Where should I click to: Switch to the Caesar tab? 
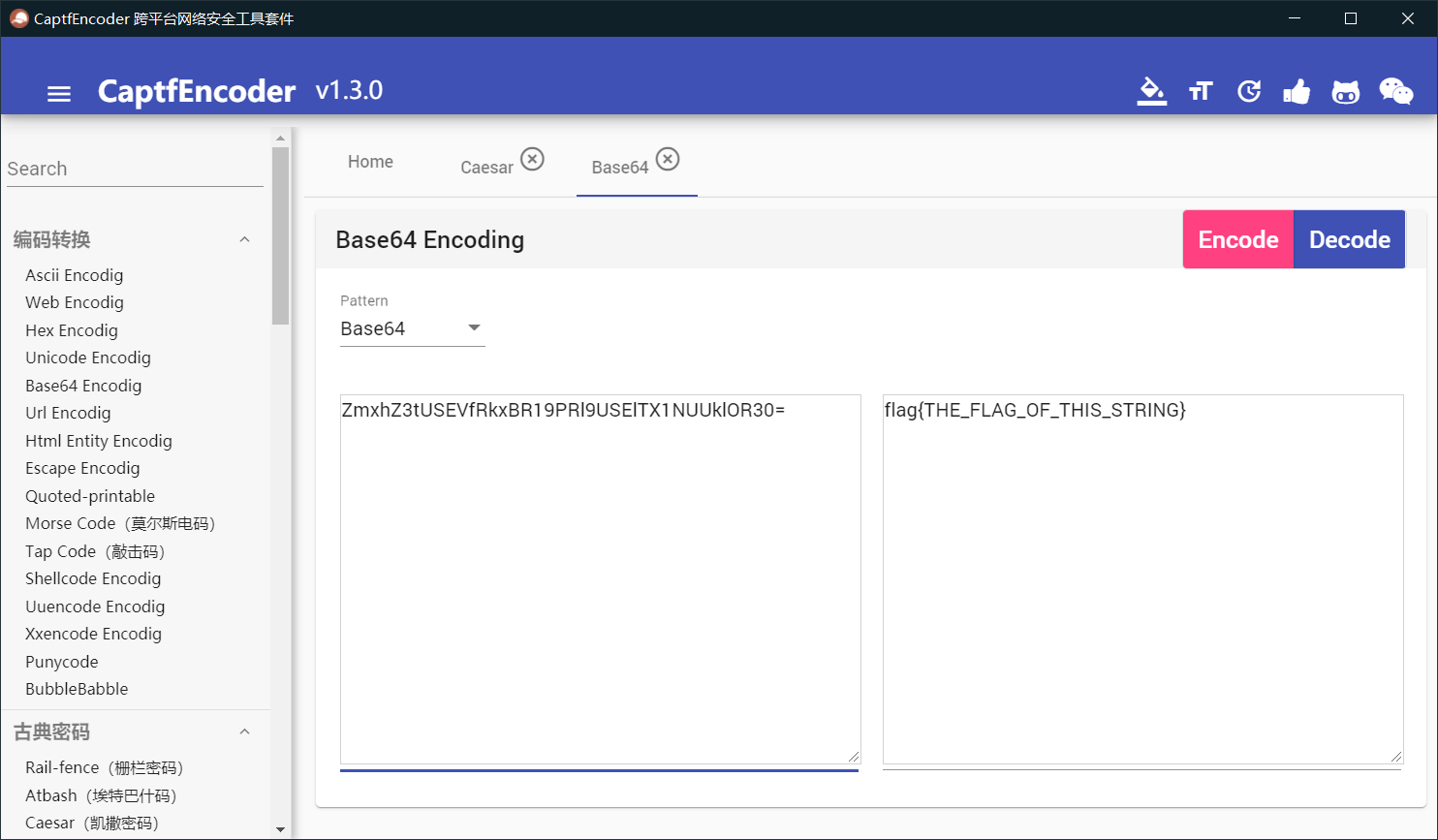click(489, 167)
